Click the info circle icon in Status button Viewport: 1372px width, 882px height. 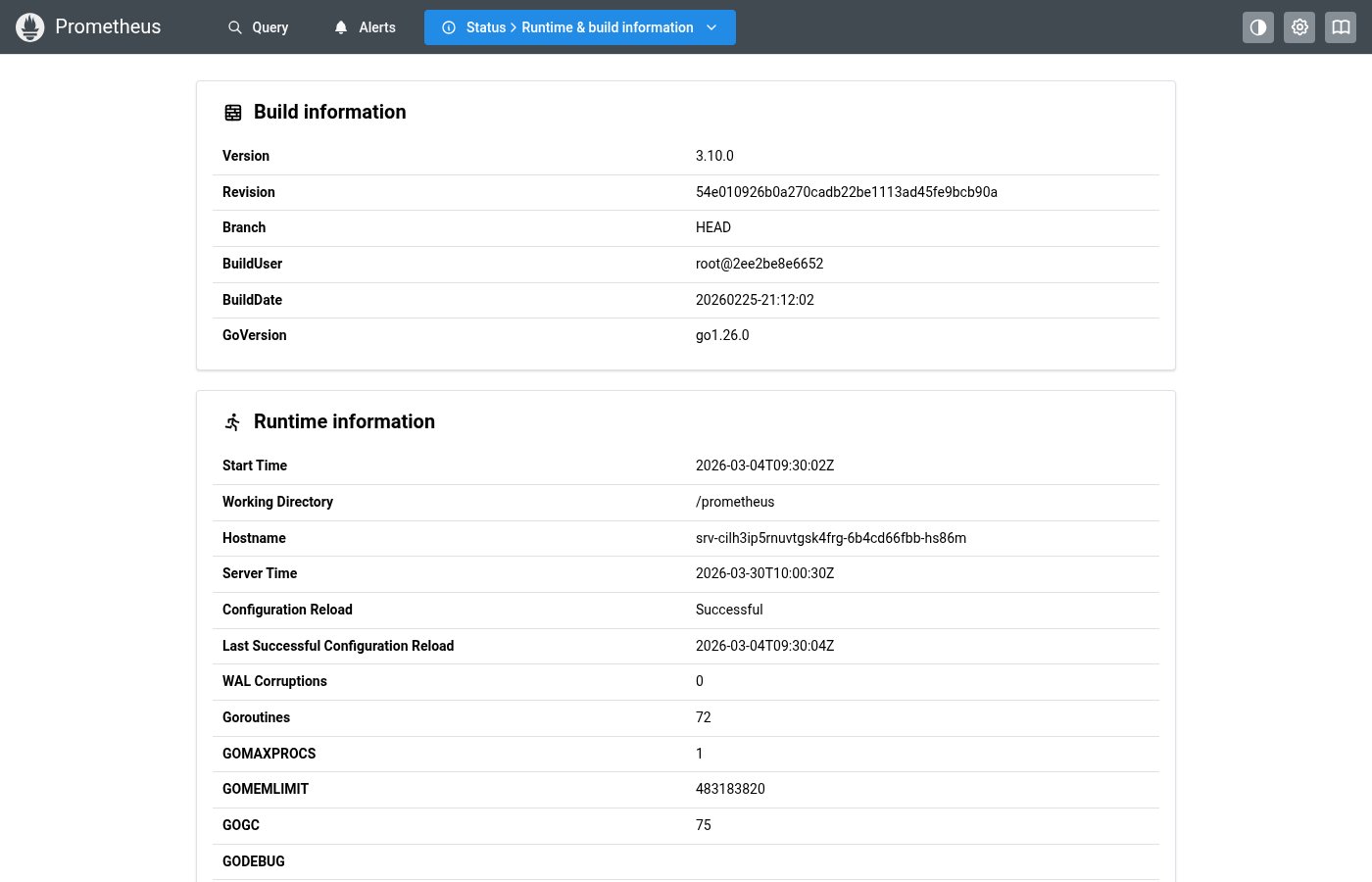(x=449, y=27)
